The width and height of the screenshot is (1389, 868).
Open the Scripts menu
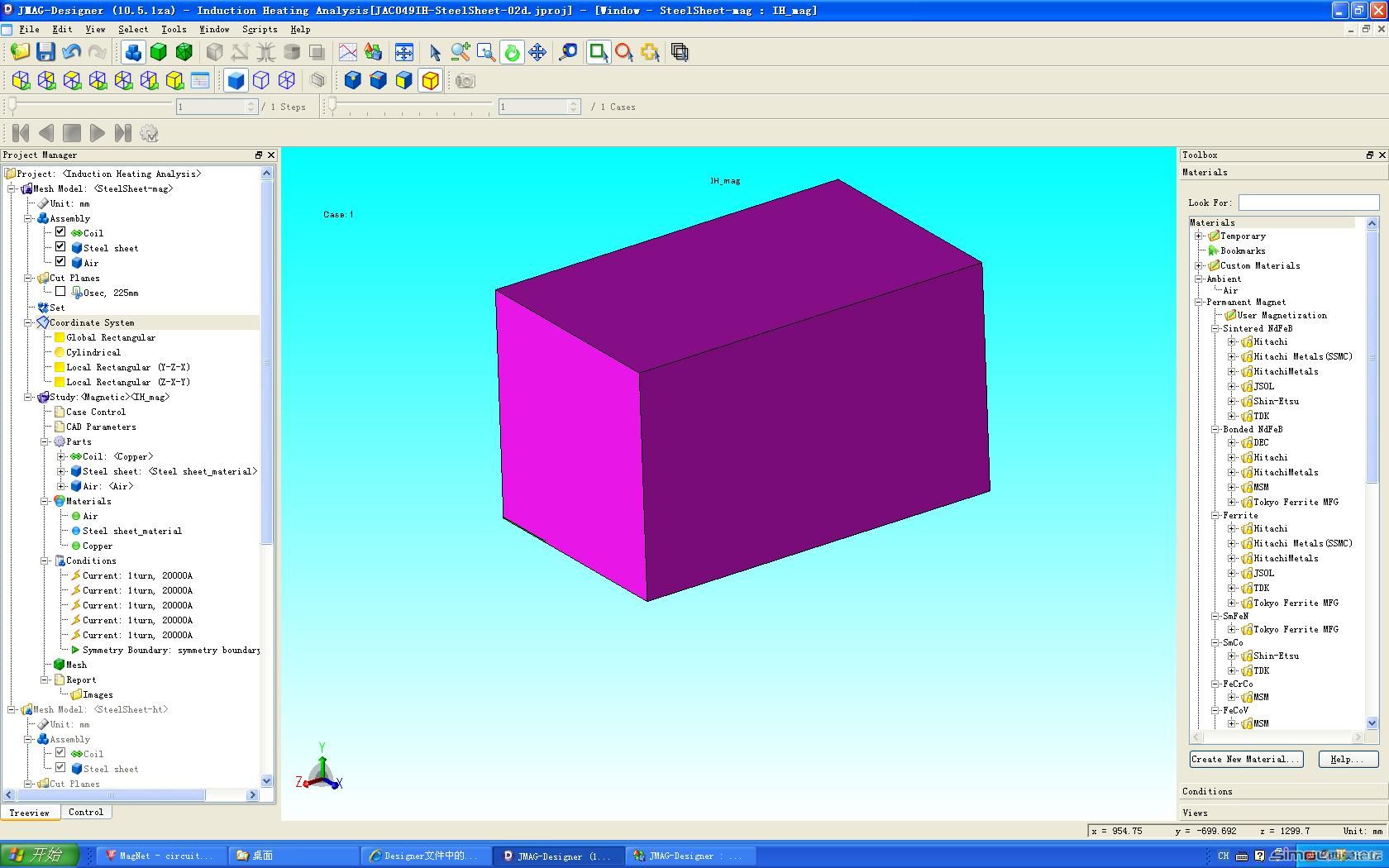(260, 29)
